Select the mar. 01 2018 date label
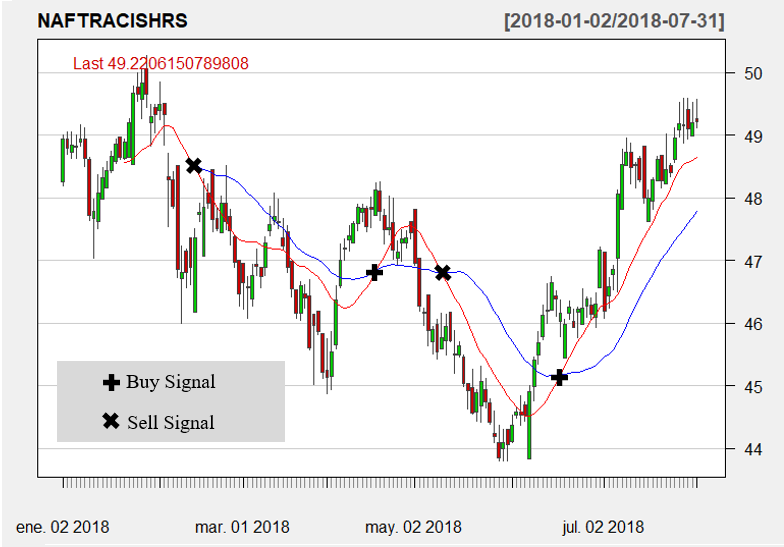Viewport: 784px width, 547px height. click(x=242, y=526)
